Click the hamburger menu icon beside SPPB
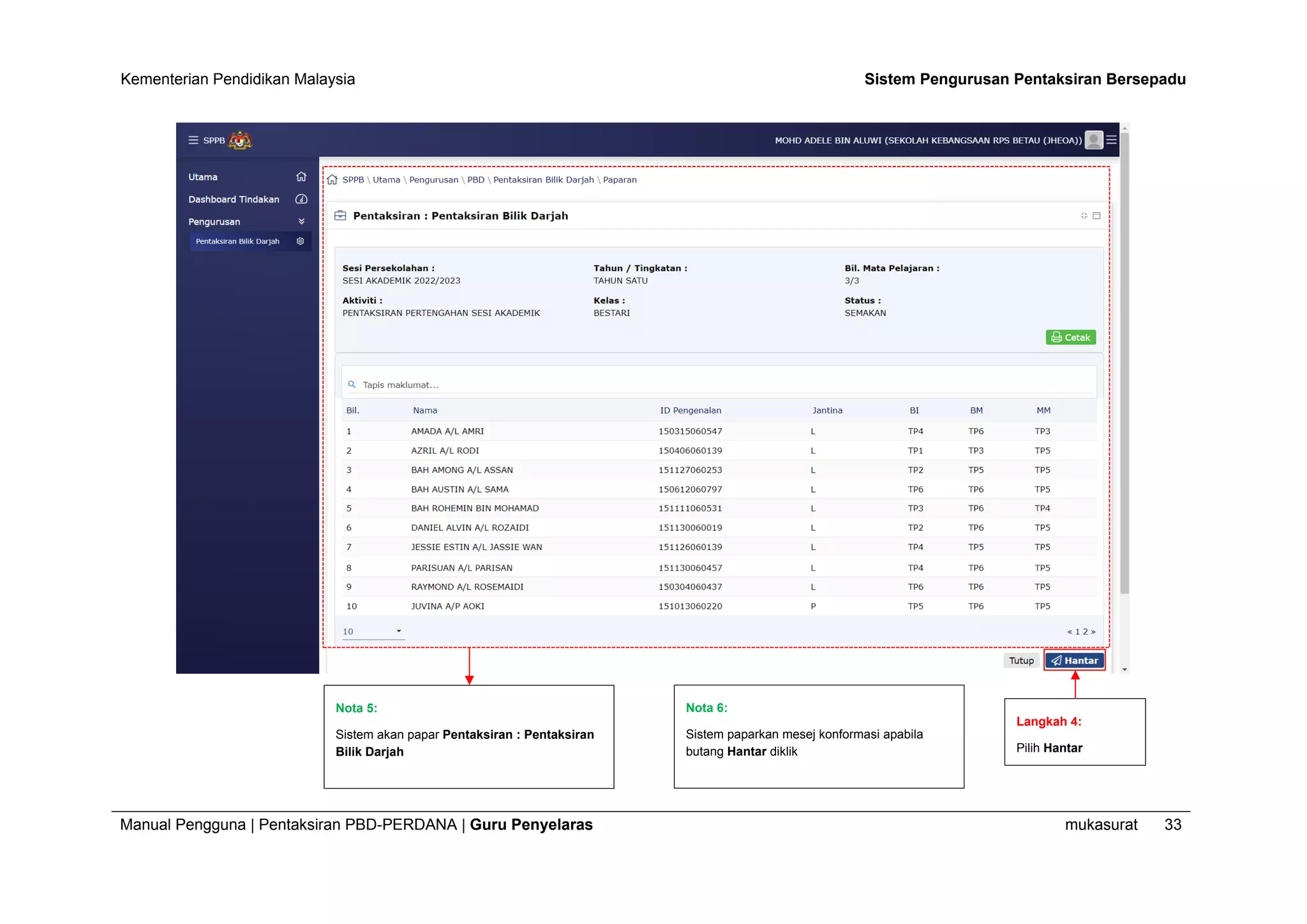Viewport: 1307px width, 924px height. [x=193, y=140]
